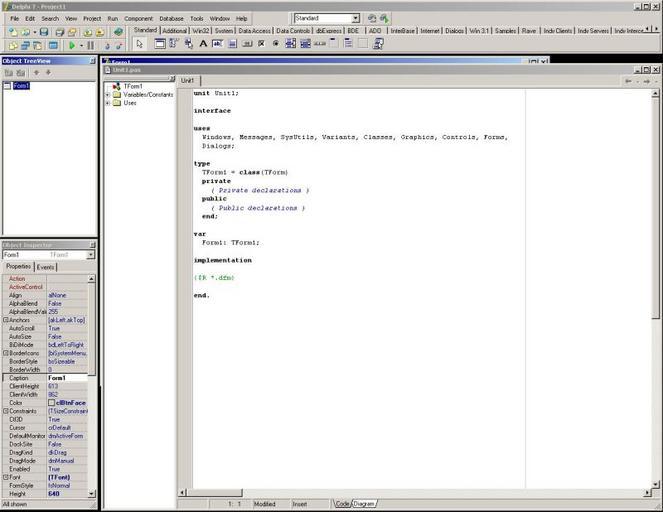Select the ListBox component icon
Image resolution: width=663 pixels, height=512 pixels.
290,44
